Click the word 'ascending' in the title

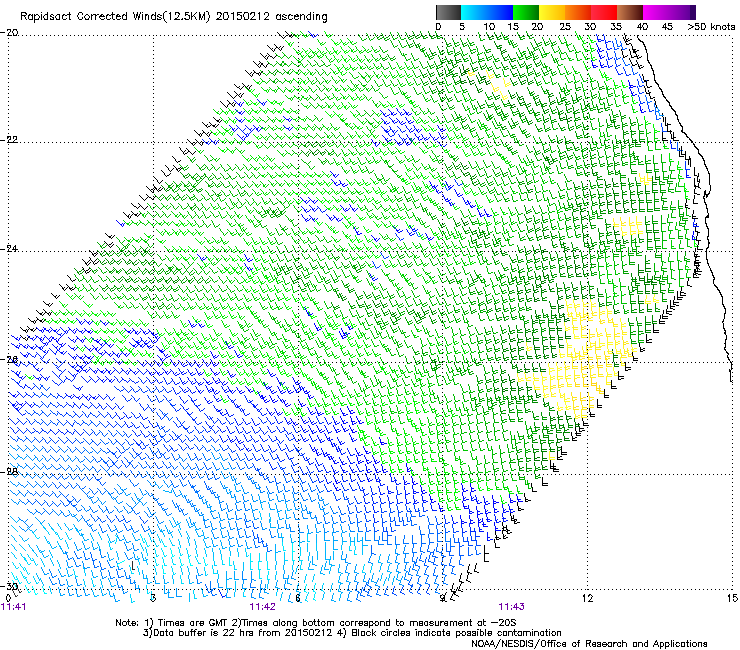click(x=301, y=17)
